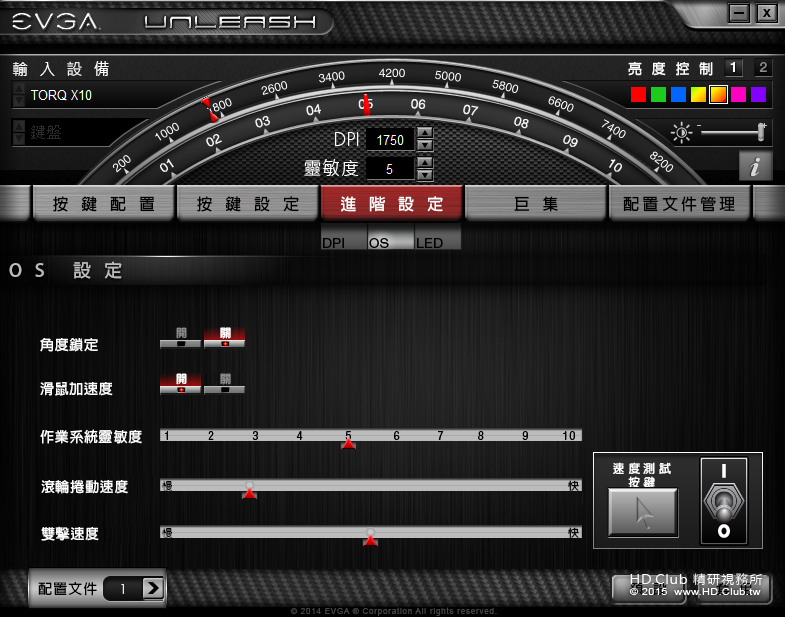Increase DPI value with up arrow
This screenshot has height=617, width=785.
(x=425, y=133)
